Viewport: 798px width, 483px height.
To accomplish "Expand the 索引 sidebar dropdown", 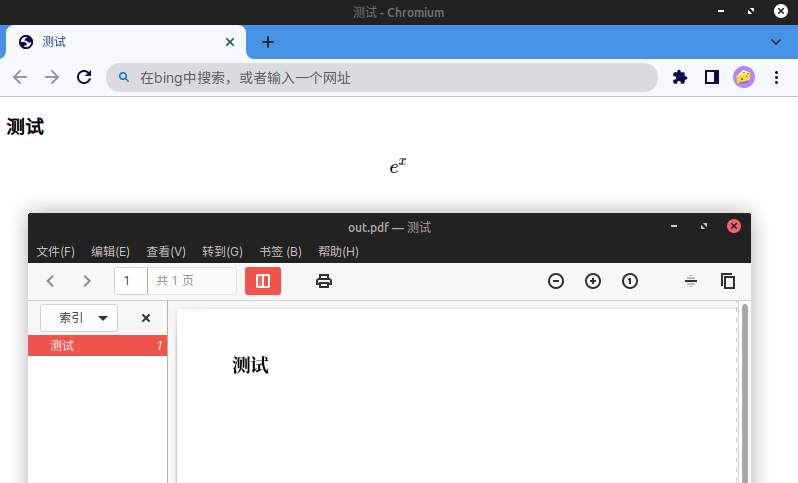I will pos(79,318).
